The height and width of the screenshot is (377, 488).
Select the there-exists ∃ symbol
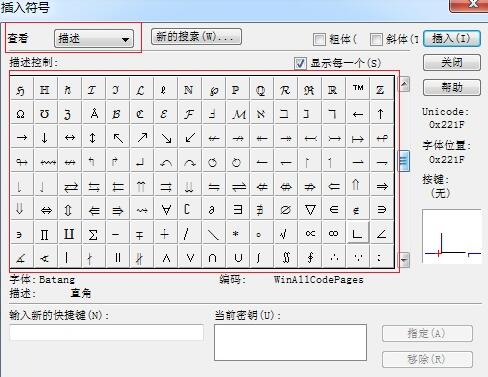[238, 209]
